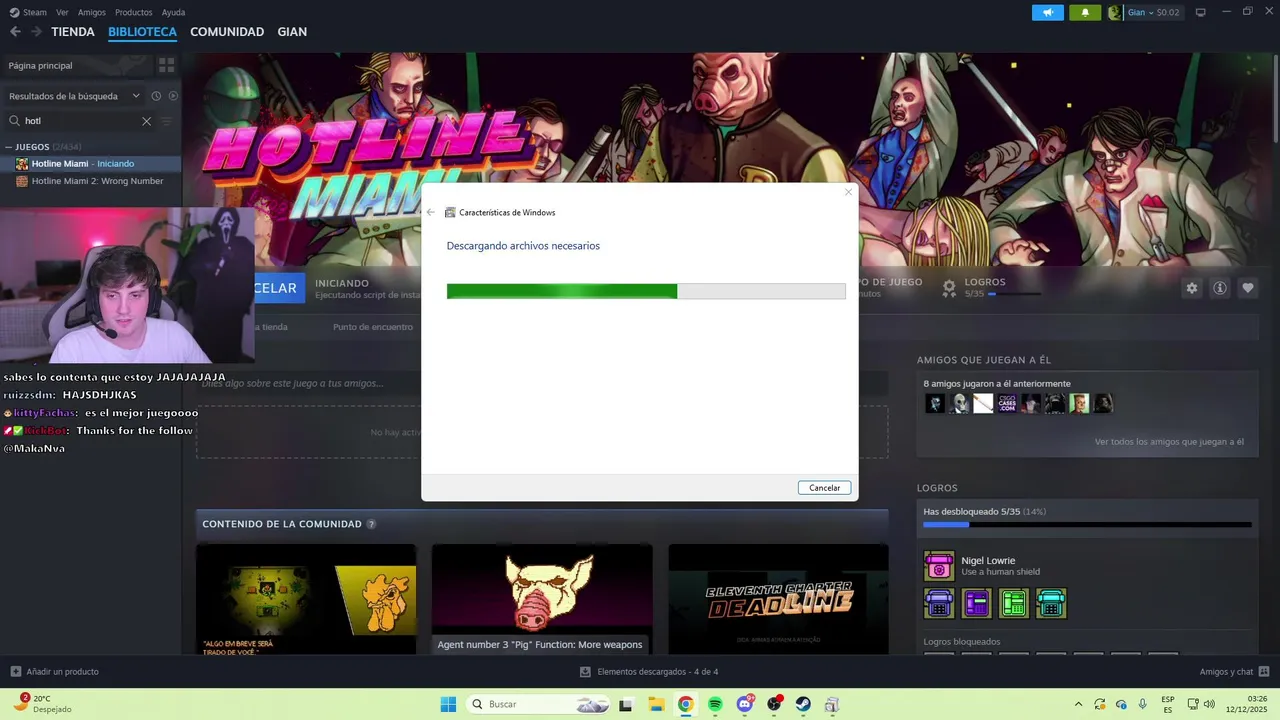Open OBS Studio from the taskbar
This screenshot has height=720, width=1280.
tap(774, 704)
